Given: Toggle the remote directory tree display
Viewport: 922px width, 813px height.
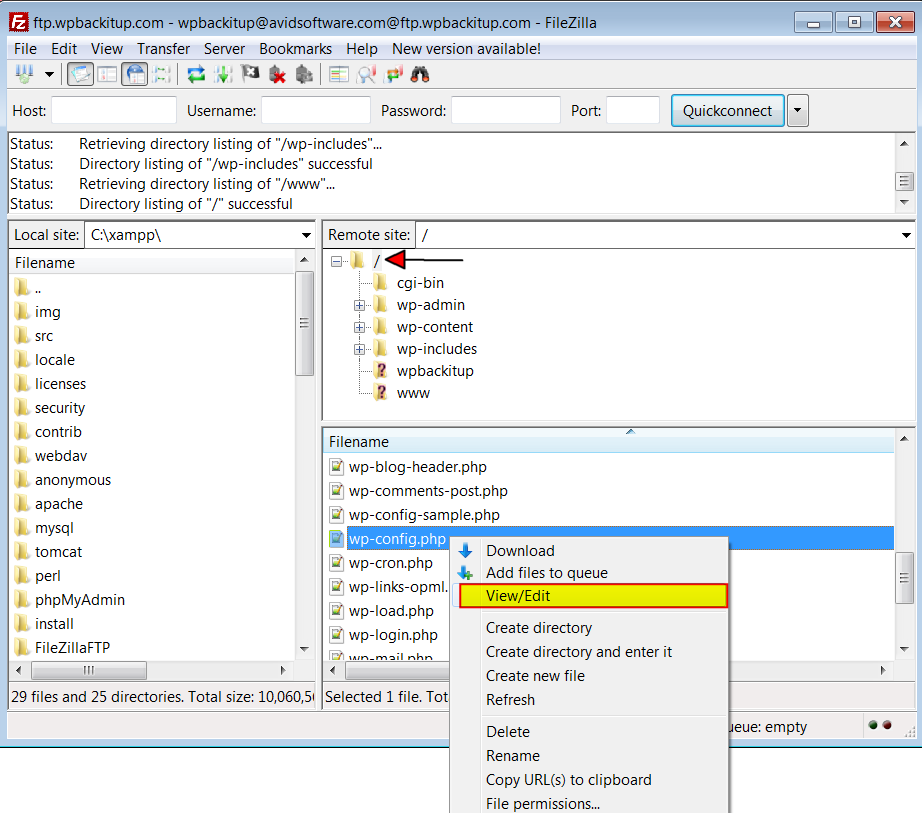Looking at the screenshot, I should pos(135,75).
